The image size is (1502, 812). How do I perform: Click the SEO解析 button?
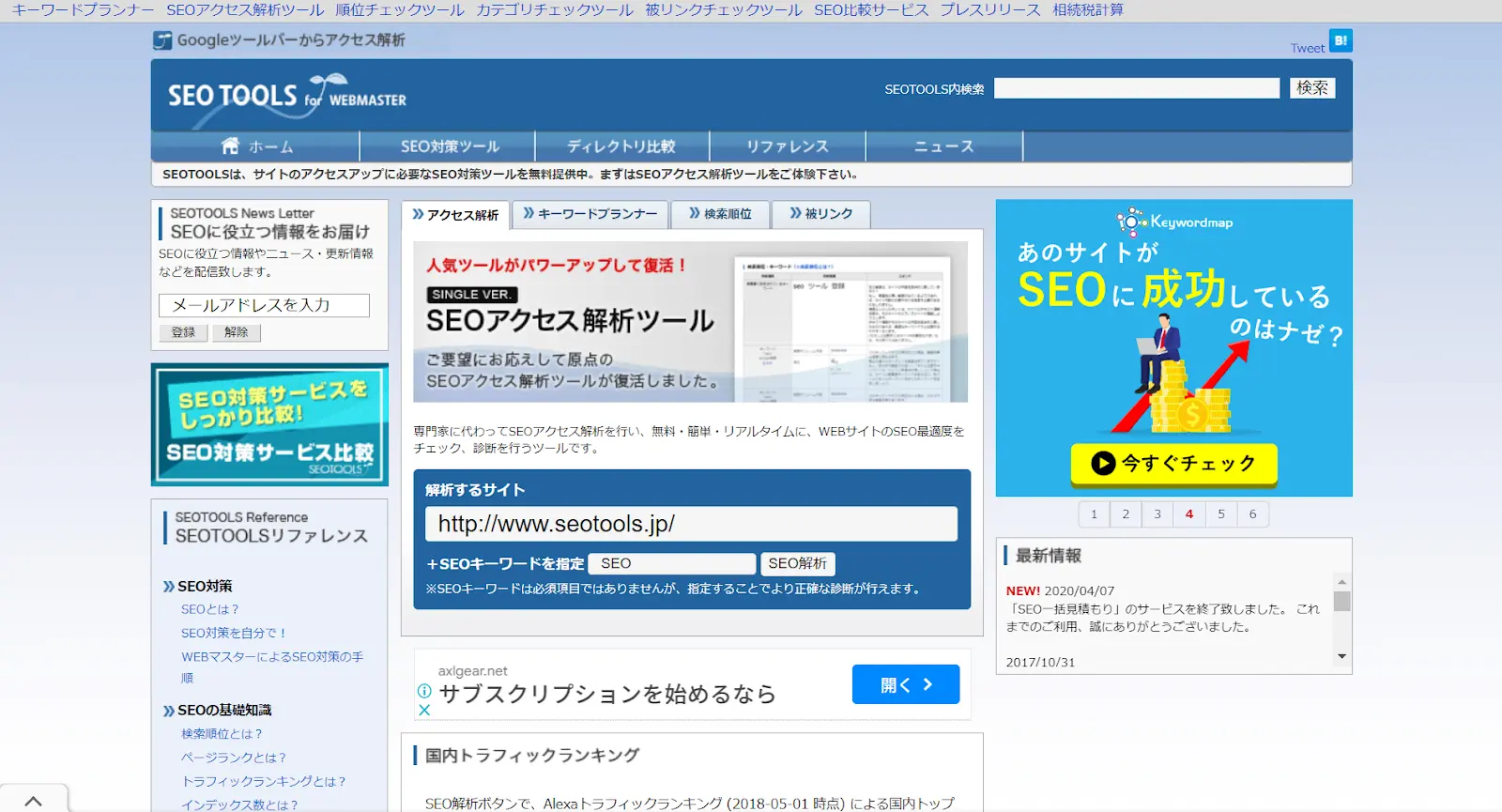[x=797, y=563]
